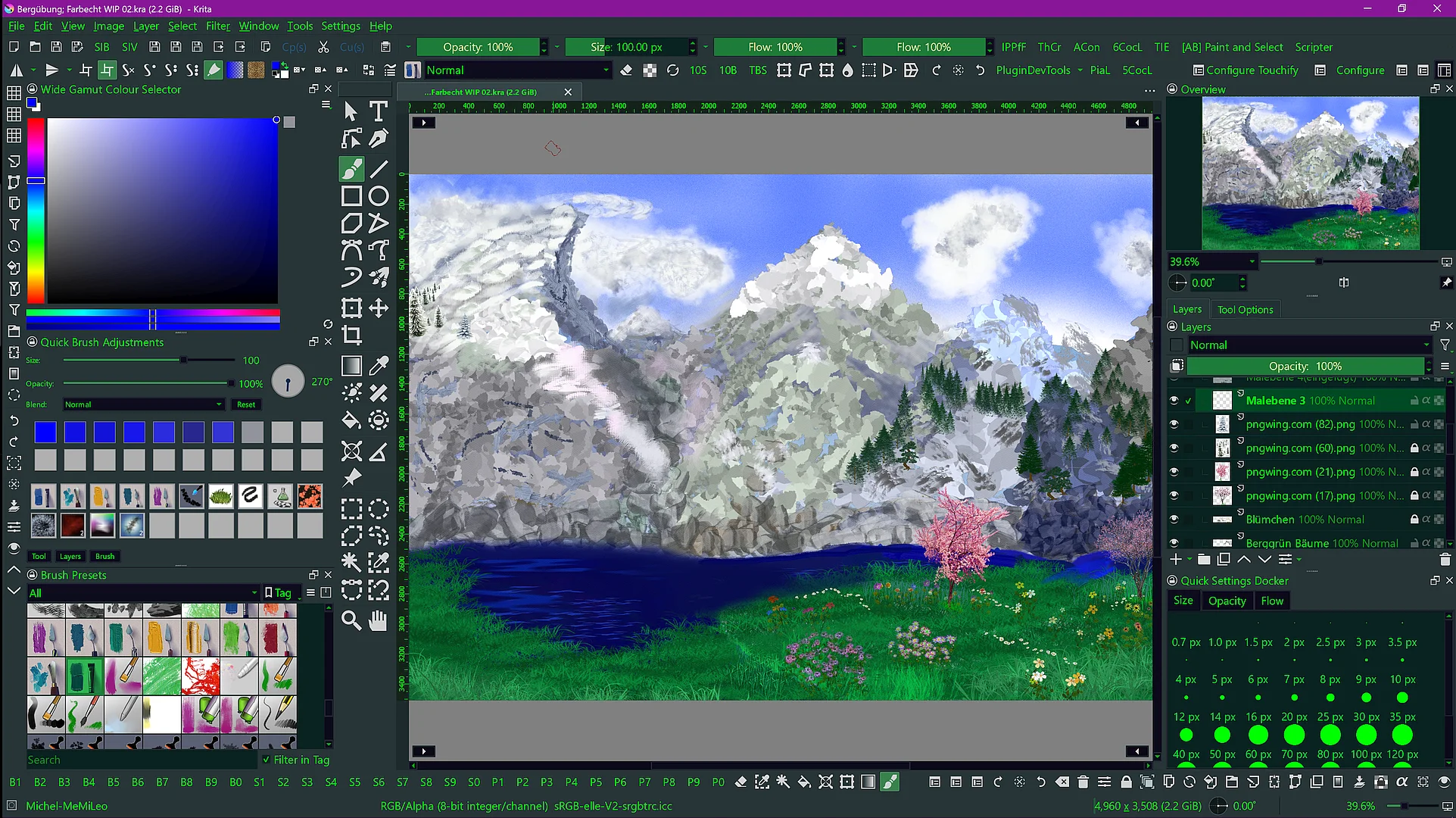The height and width of the screenshot is (818, 1456).
Task: Open the Layers blend mode dropdown
Action: 1308,345
